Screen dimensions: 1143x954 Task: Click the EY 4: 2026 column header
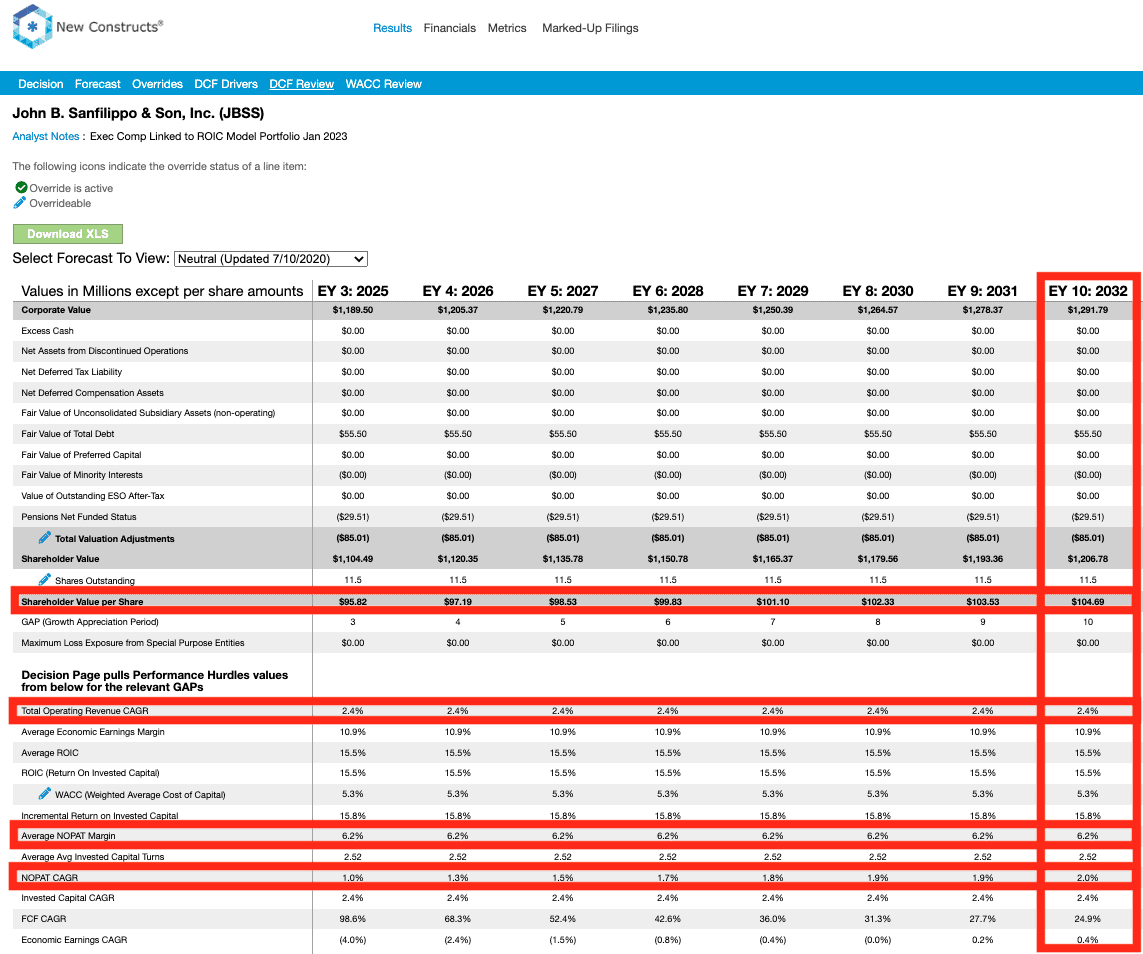(458, 291)
